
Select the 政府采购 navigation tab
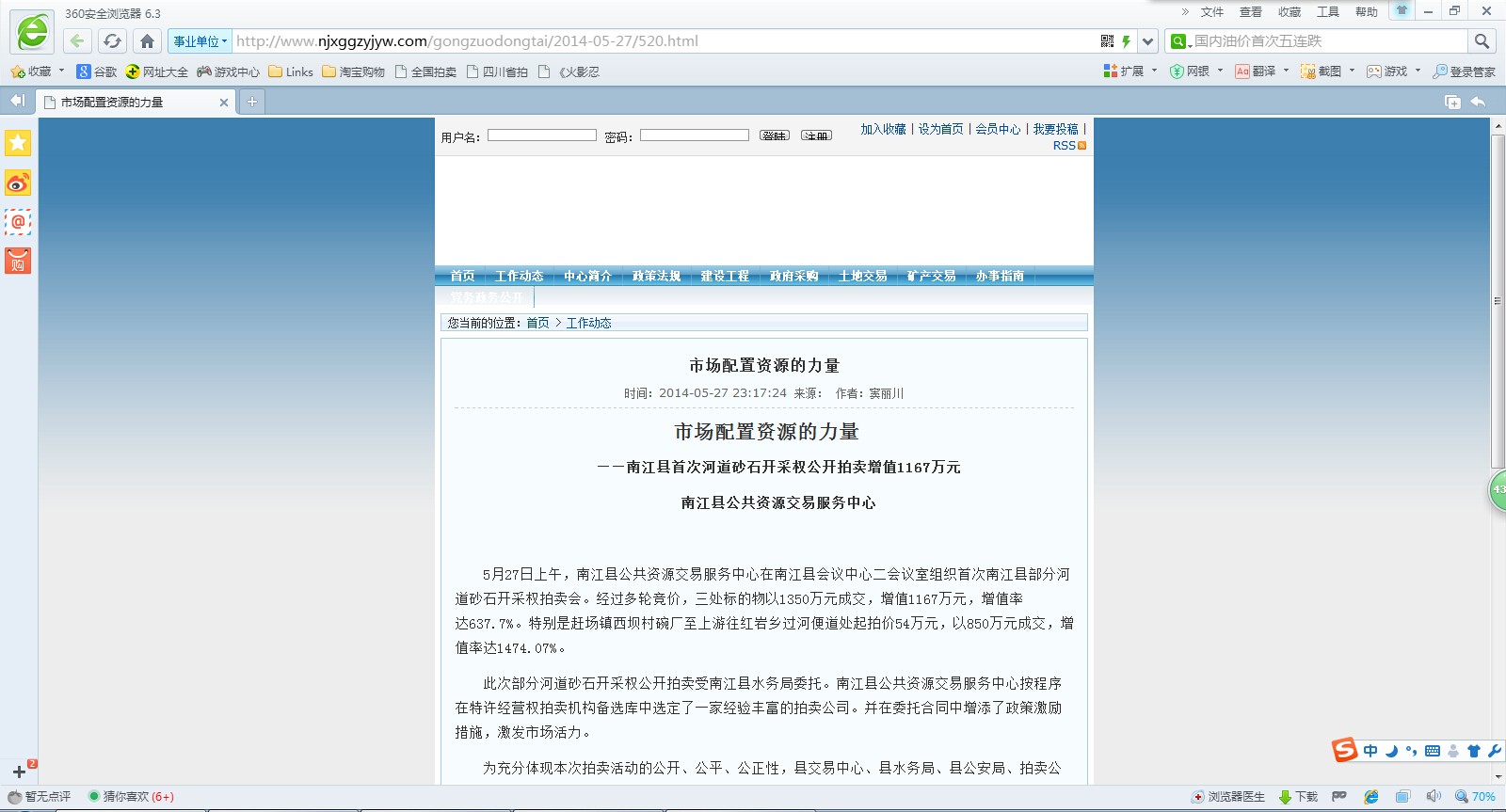click(x=793, y=276)
